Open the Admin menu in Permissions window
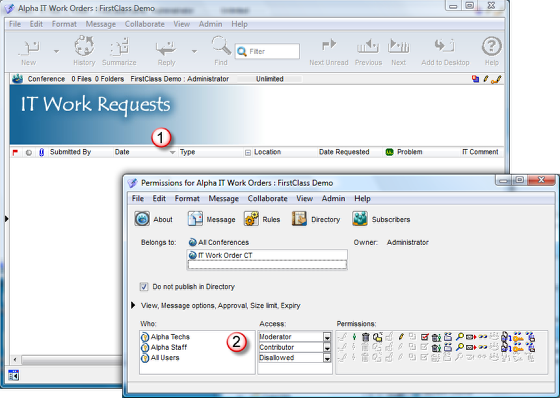The image size is (560, 398). tap(333, 199)
